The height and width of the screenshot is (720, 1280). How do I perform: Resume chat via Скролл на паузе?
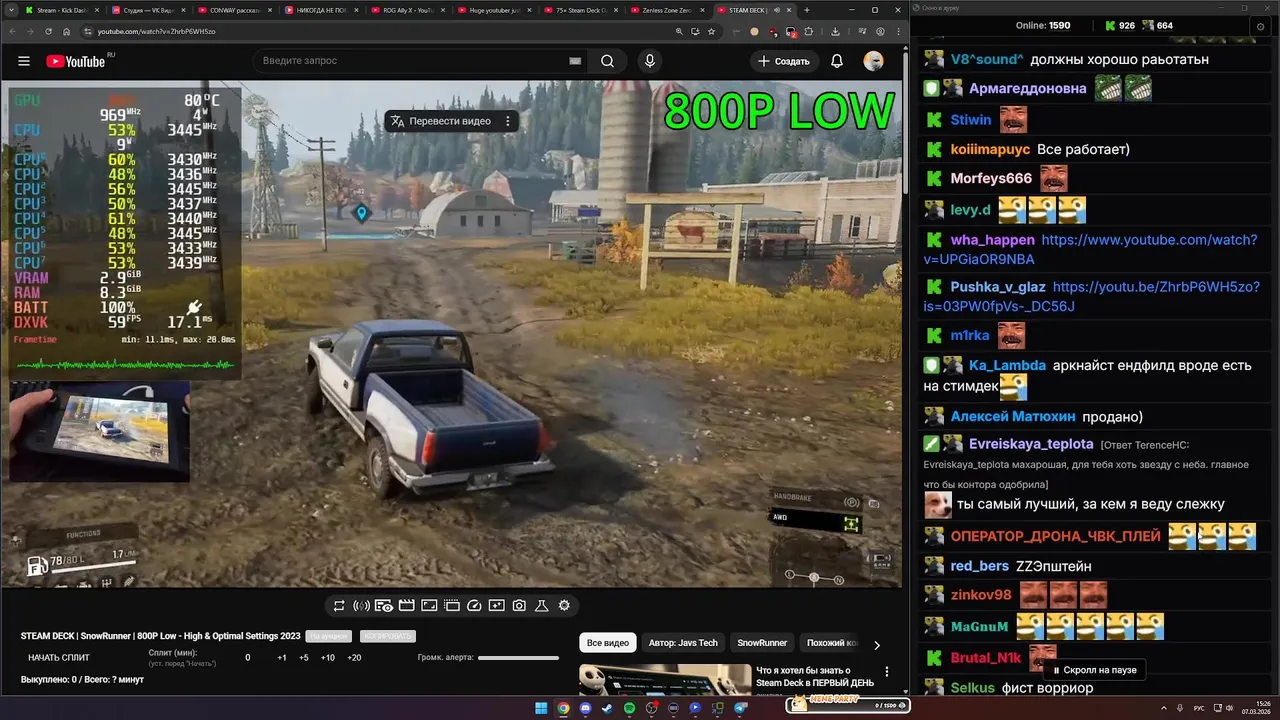pyautogui.click(x=1092, y=670)
